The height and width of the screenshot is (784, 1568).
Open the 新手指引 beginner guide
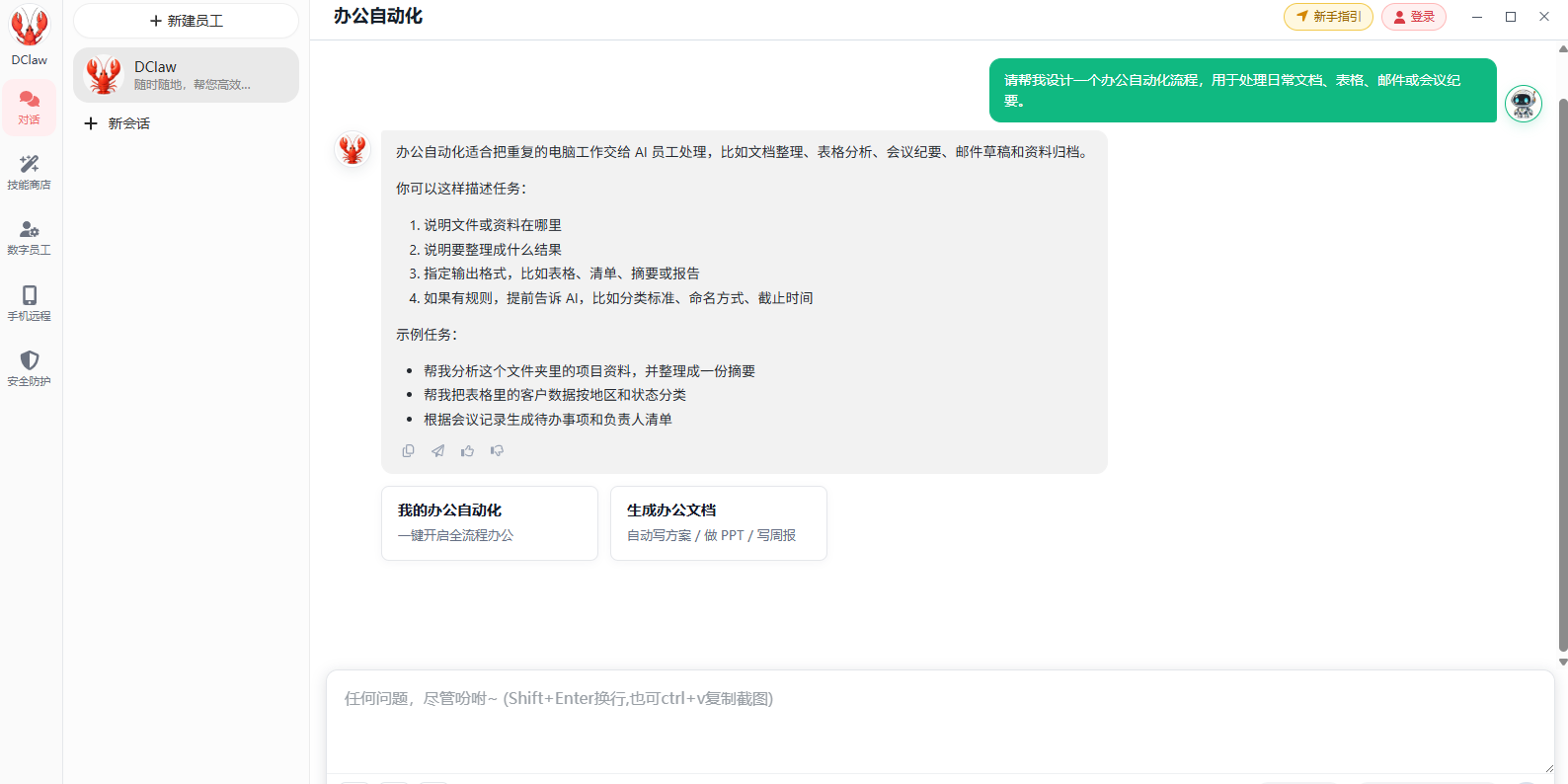1328,17
